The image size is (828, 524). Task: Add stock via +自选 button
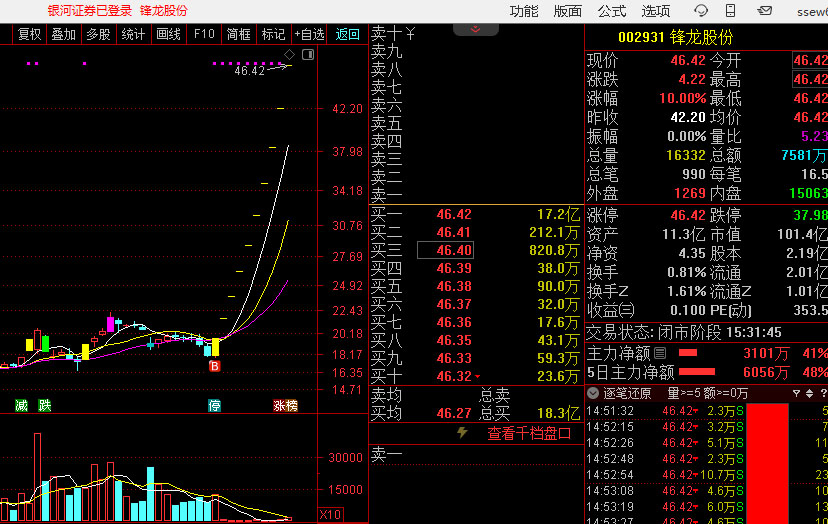coord(309,34)
